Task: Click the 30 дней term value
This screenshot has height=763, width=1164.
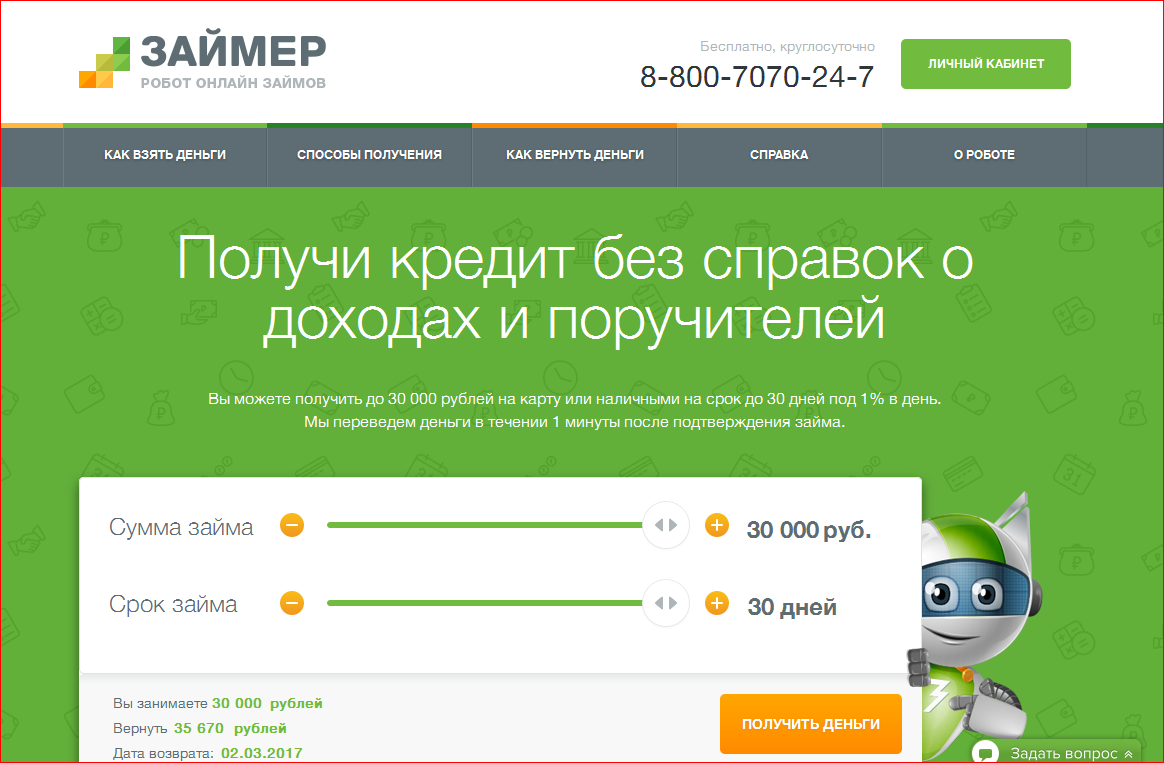Action: click(792, 607)
